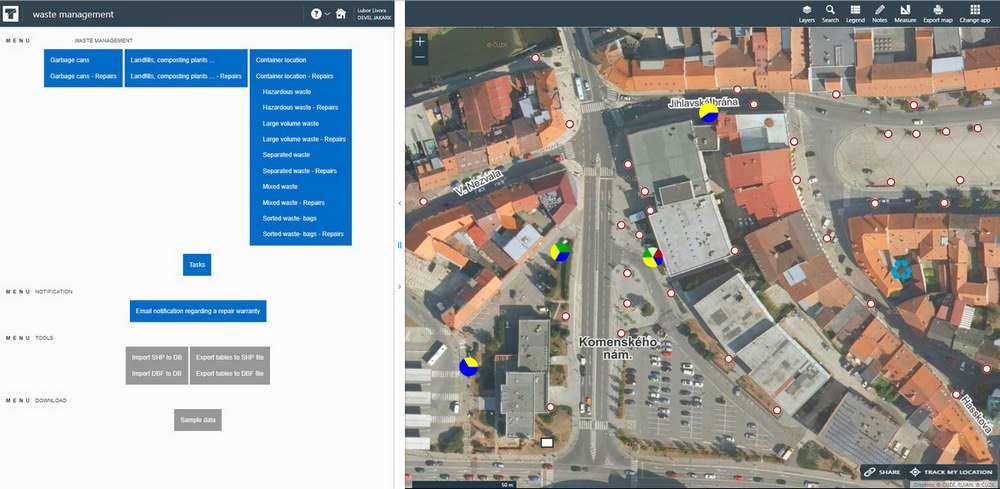Click the Export map printer icon
Viewport: 1000px width, 489px height.
click(938, 13)
